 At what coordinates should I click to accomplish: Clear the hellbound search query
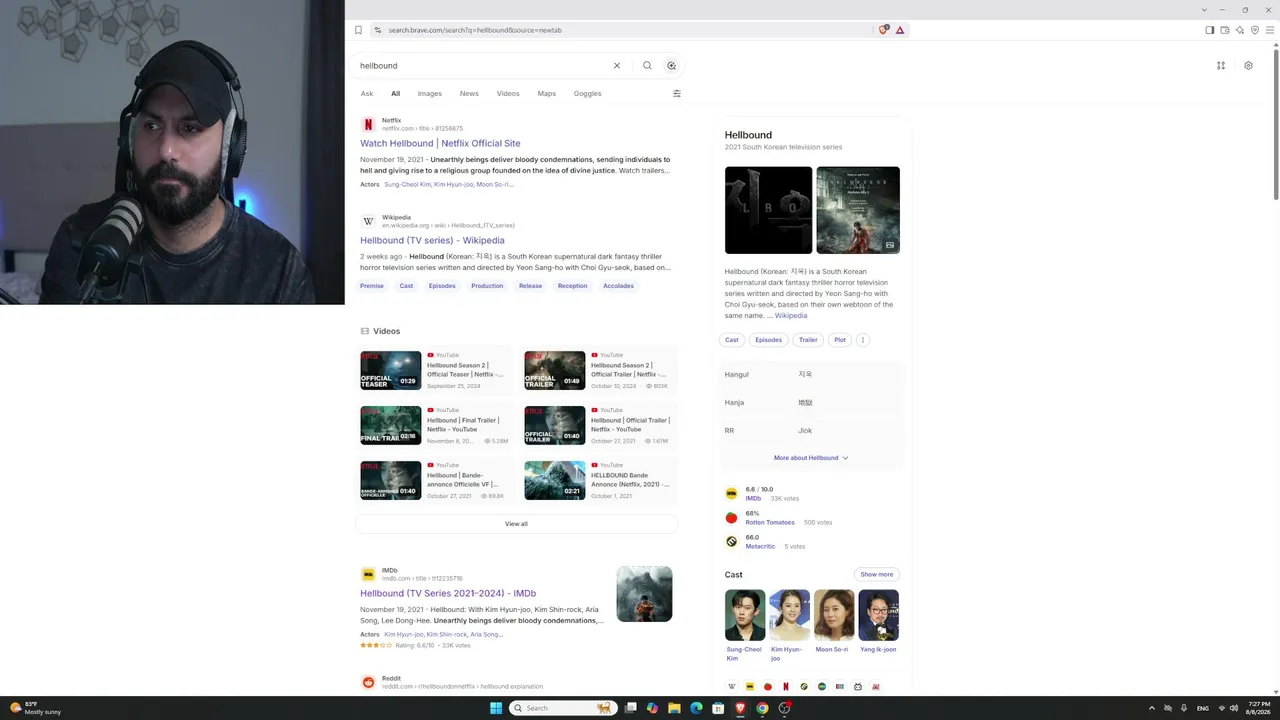[x=617, y=66]
